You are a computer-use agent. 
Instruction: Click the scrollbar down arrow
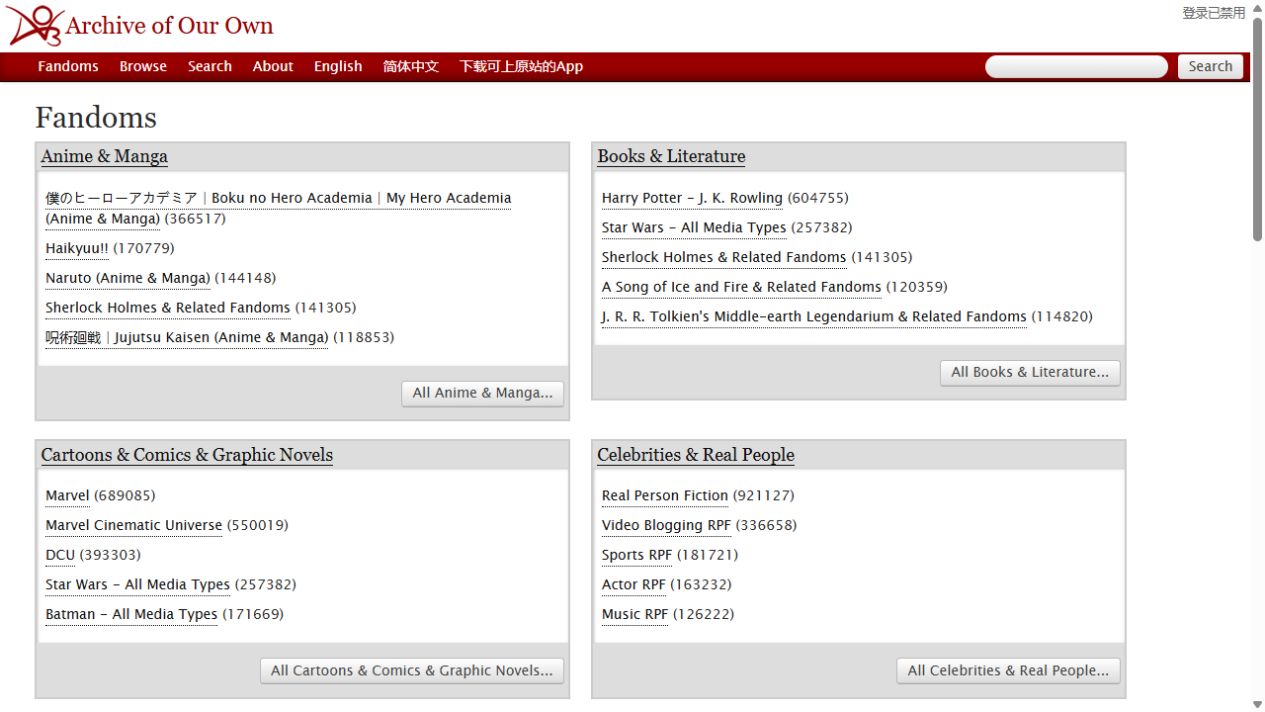1258,705
